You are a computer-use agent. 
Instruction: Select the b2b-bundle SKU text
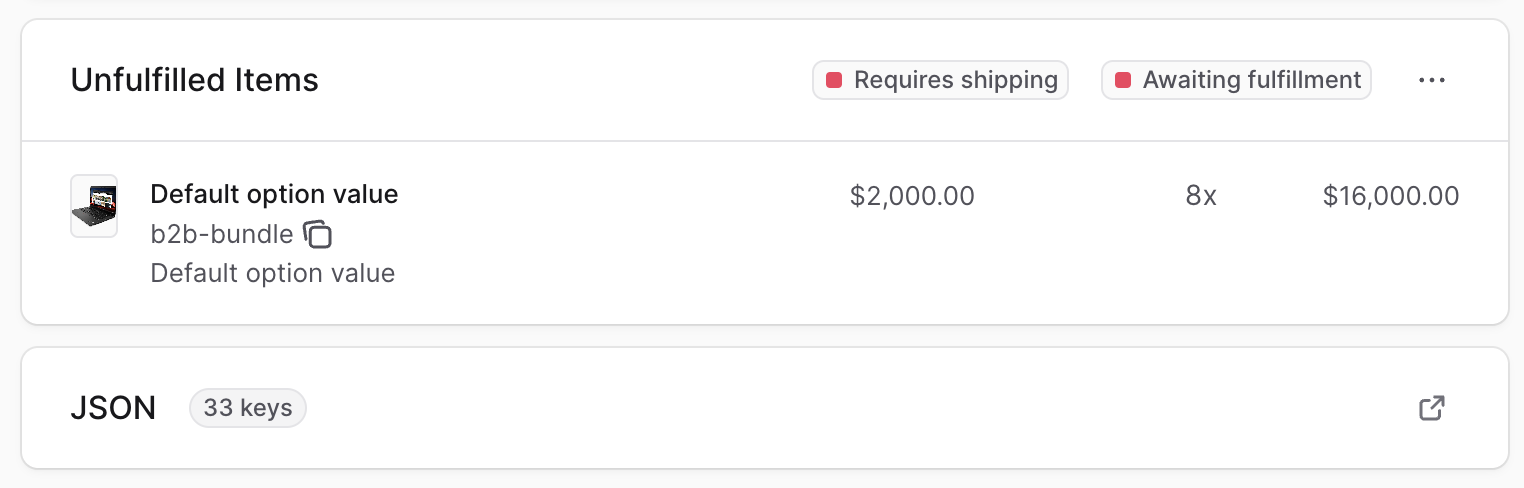(x=221, y=234)
